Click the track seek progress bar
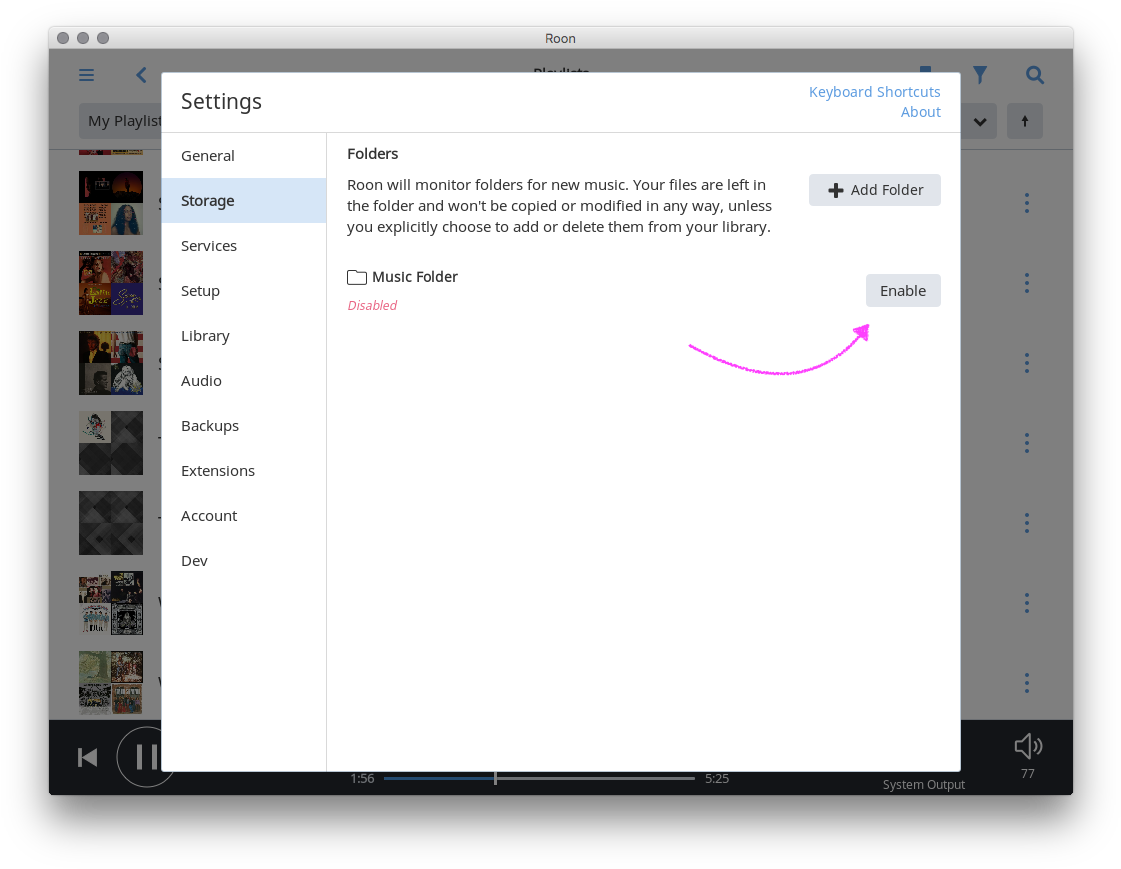This screenshot has height=869, width=1121. pos(539,778)
